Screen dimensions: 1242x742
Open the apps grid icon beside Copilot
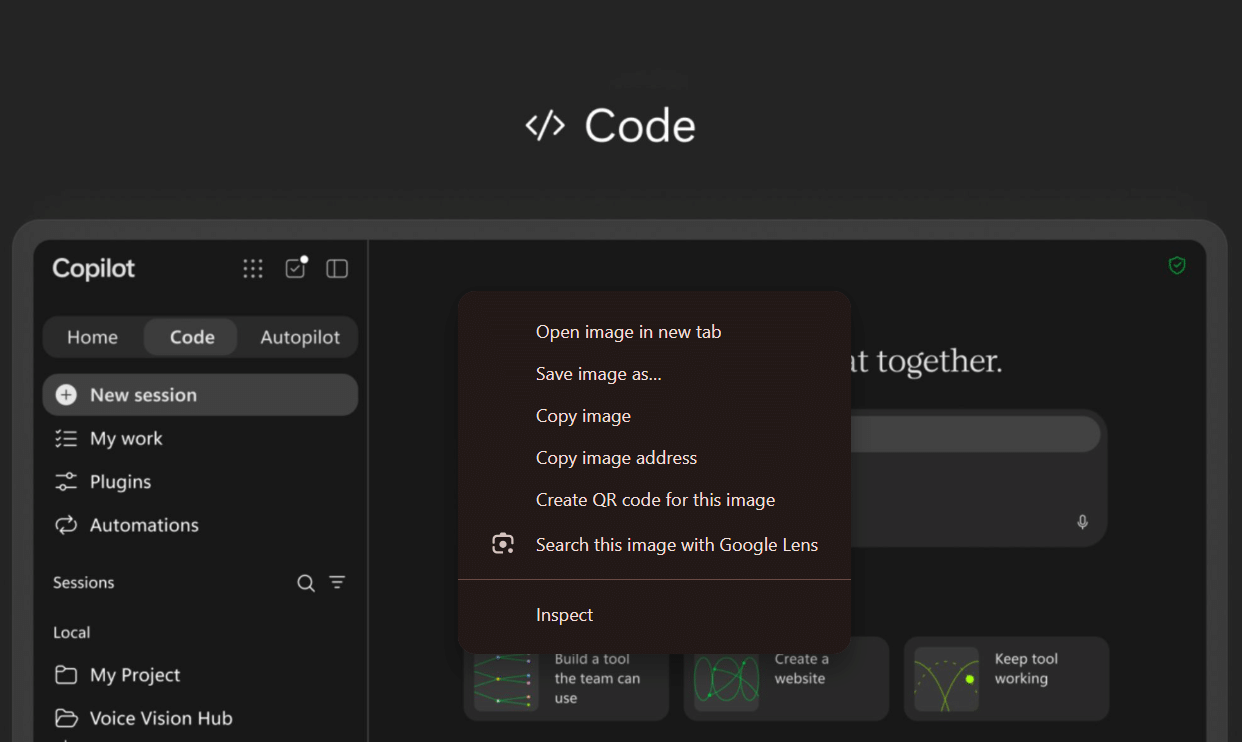(253, 268)
